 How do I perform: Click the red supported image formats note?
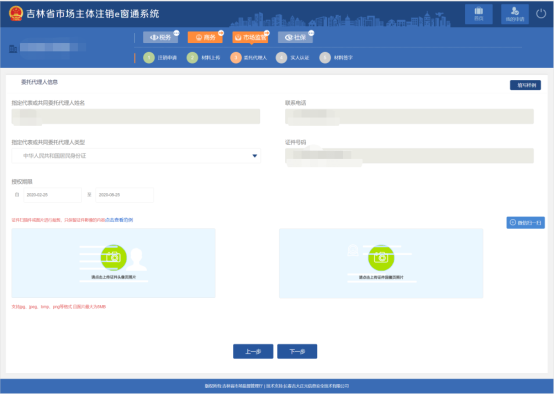tap(59, 307)
